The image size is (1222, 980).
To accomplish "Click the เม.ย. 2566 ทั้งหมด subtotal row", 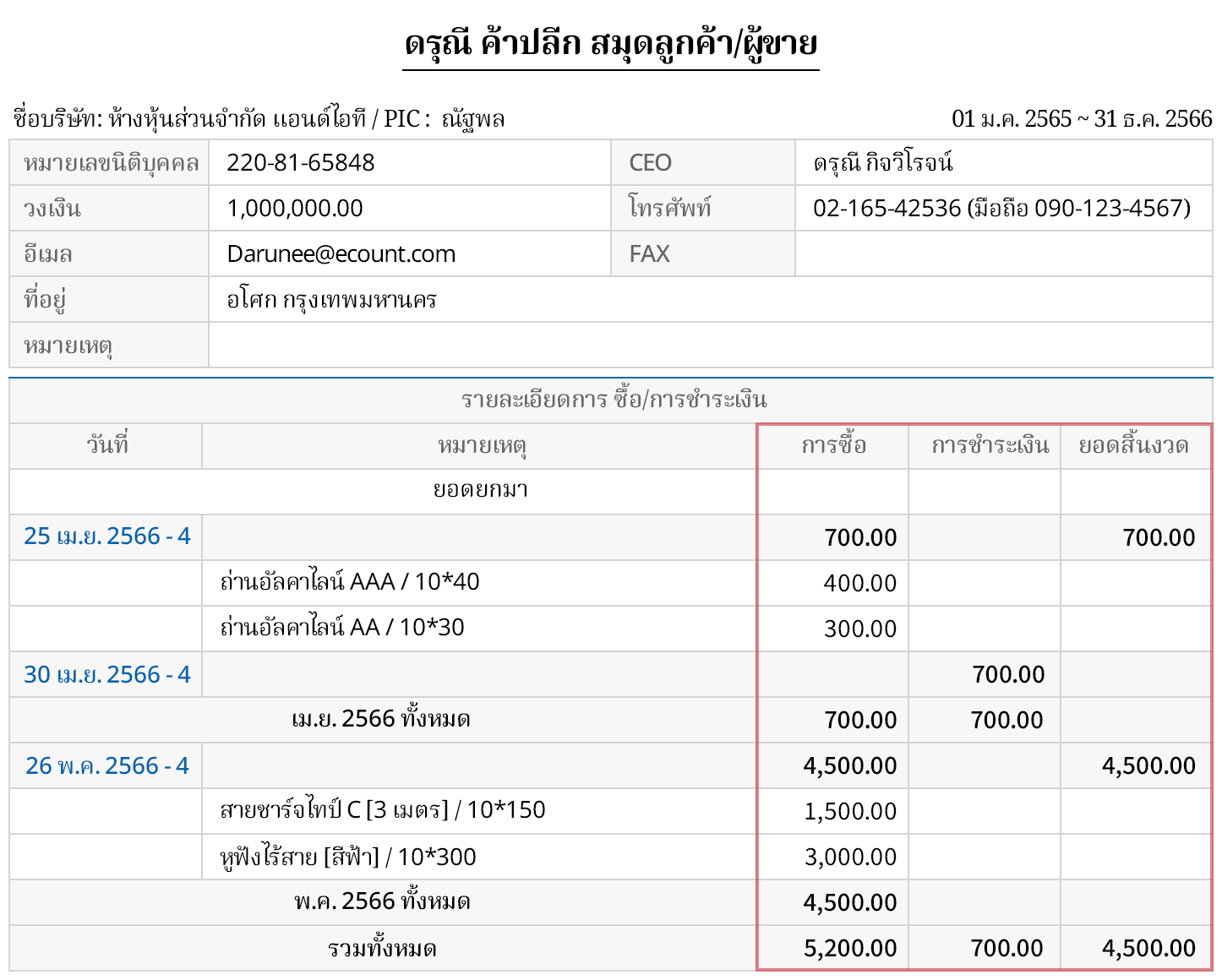I will coord(381,720).
